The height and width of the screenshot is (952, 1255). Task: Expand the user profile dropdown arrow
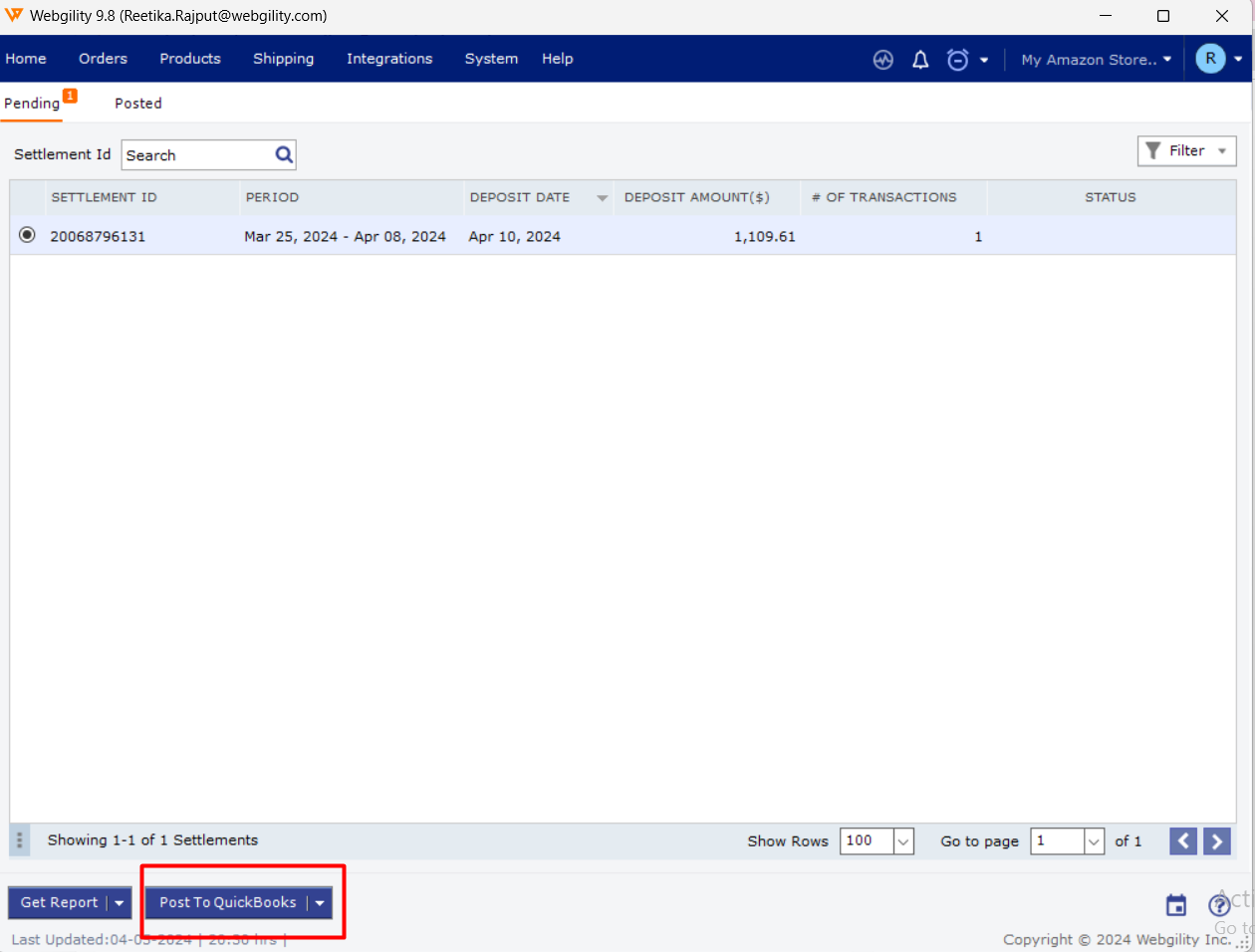pos(1238,60)
